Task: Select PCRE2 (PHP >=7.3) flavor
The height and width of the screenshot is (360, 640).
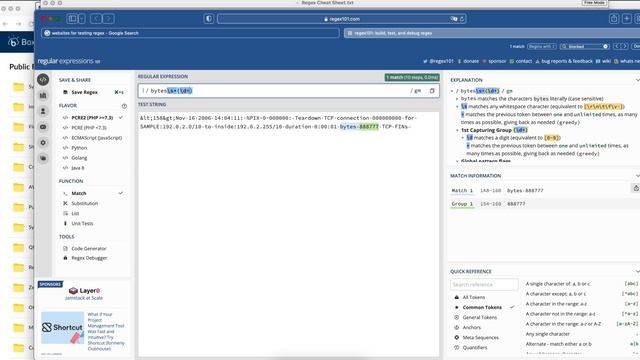Action: (93, 118)
